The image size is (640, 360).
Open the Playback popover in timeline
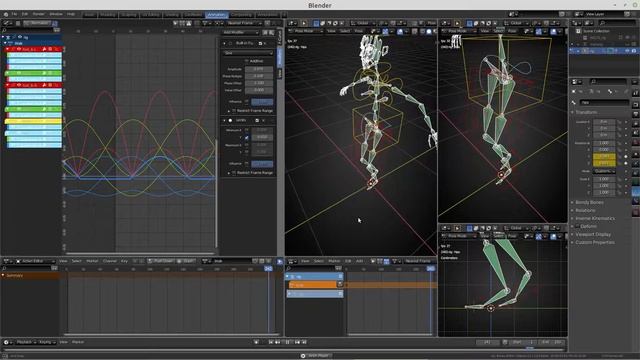click(x=26, y=342)
